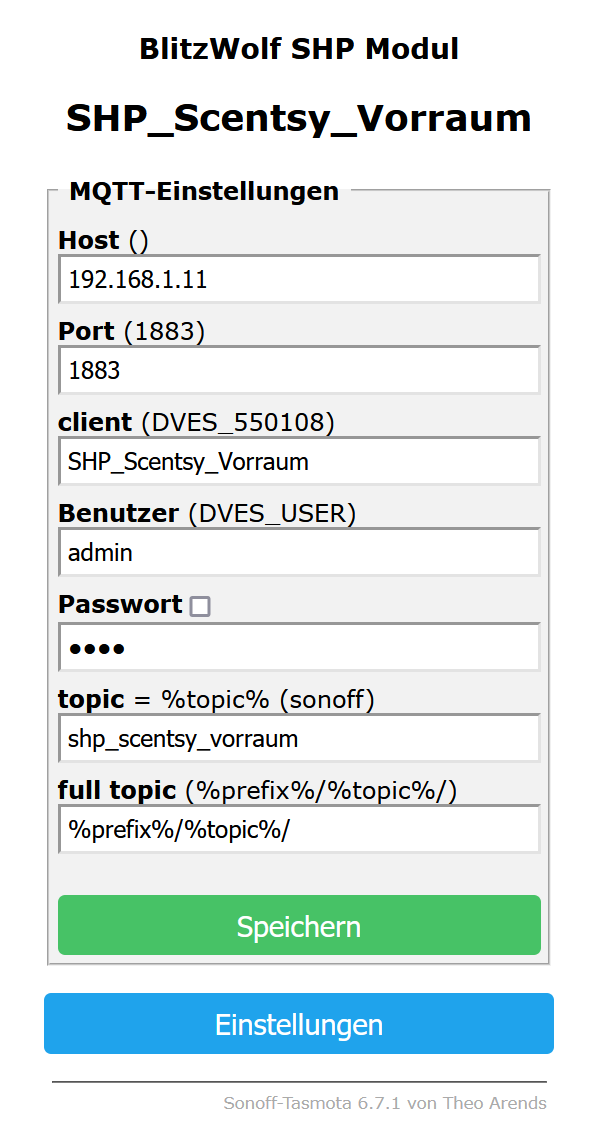Screen dimensions: 602x1146
Task: Click the masked Passwort input field
Action: click(300, 647)
